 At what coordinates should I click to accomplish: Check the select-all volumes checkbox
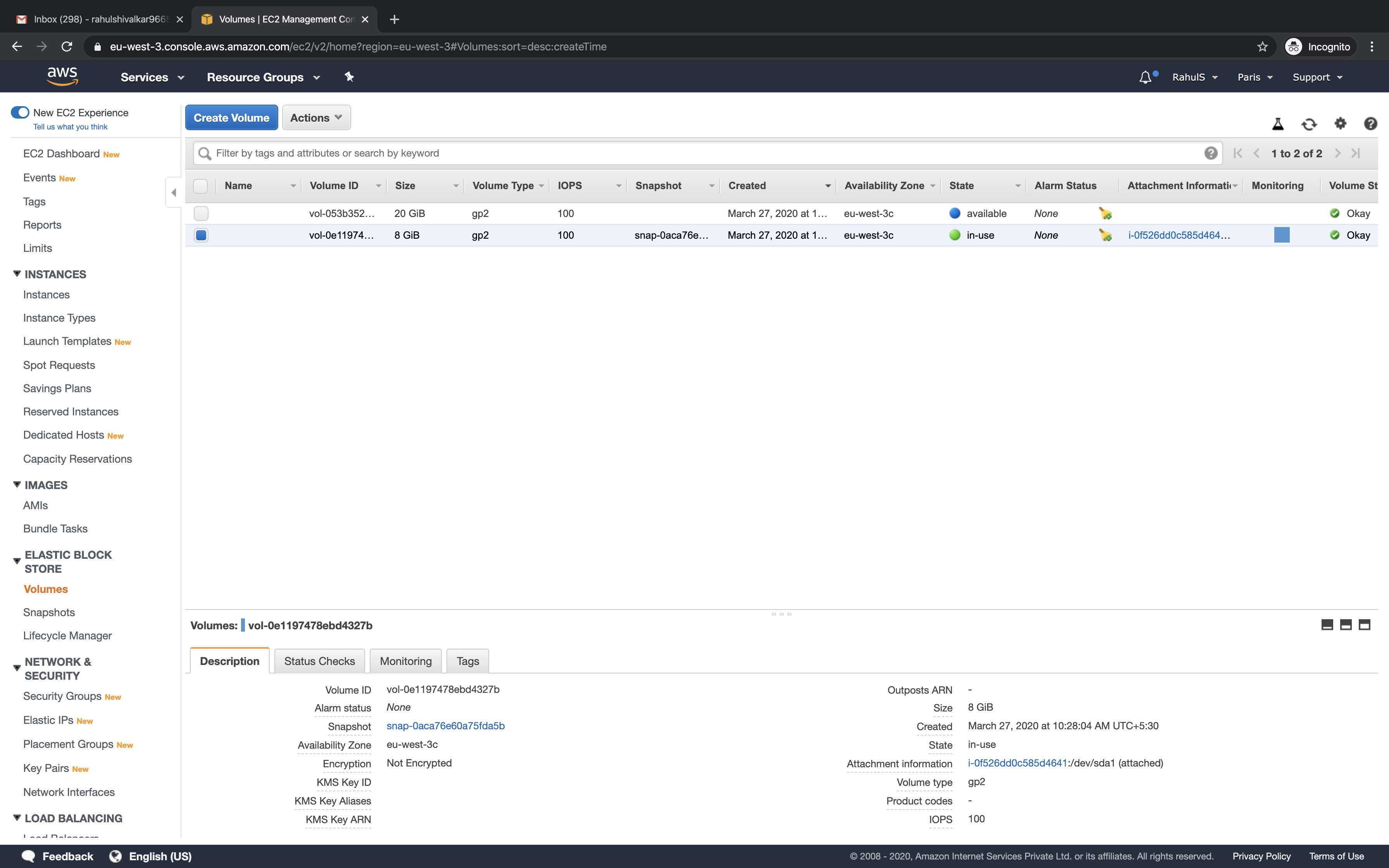point(201,186)
